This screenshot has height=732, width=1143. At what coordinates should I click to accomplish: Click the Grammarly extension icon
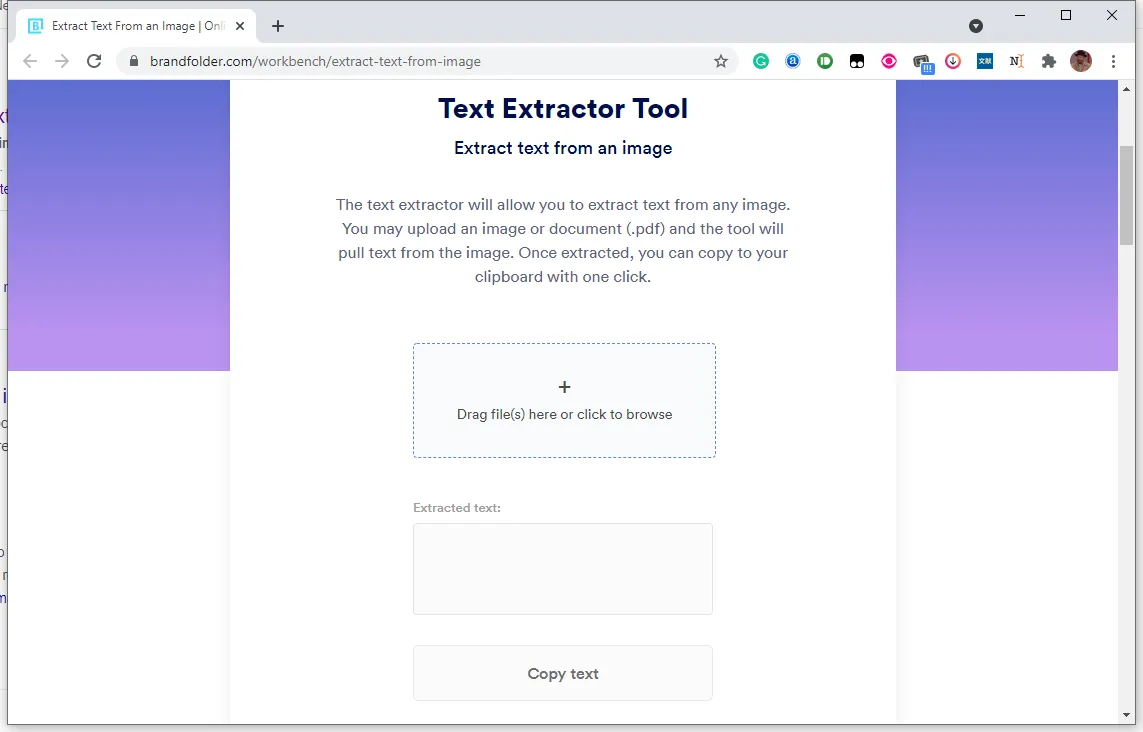(x=760, y=61)
